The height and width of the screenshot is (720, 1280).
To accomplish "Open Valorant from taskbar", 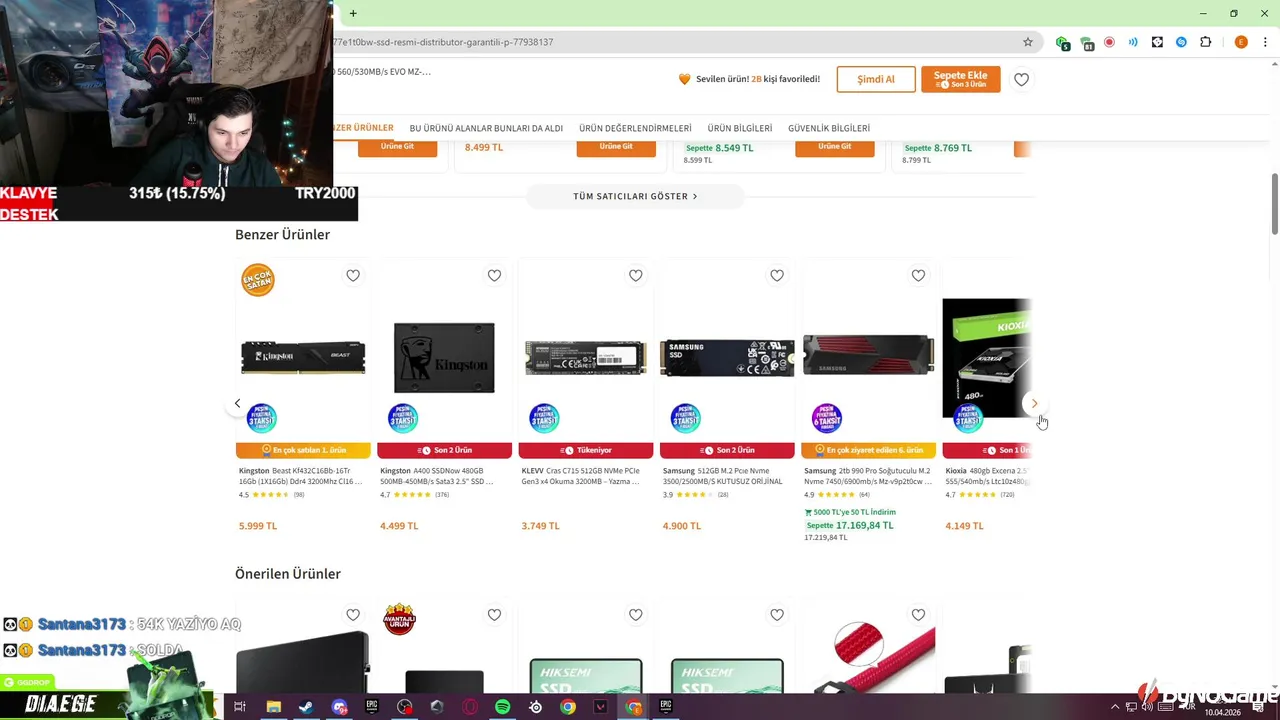I will tap(600, 707).
